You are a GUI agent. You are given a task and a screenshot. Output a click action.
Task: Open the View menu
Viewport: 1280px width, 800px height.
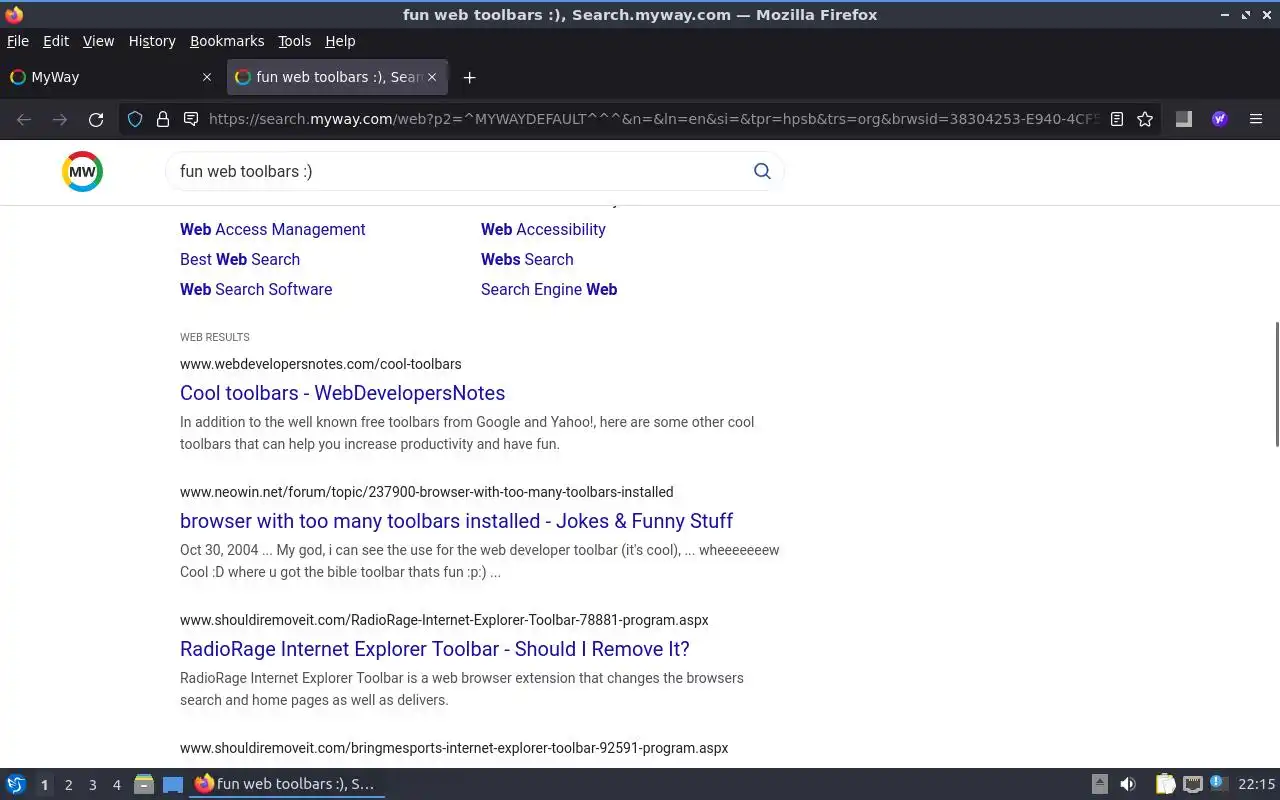pyautogui.click(x=98, y=41)
